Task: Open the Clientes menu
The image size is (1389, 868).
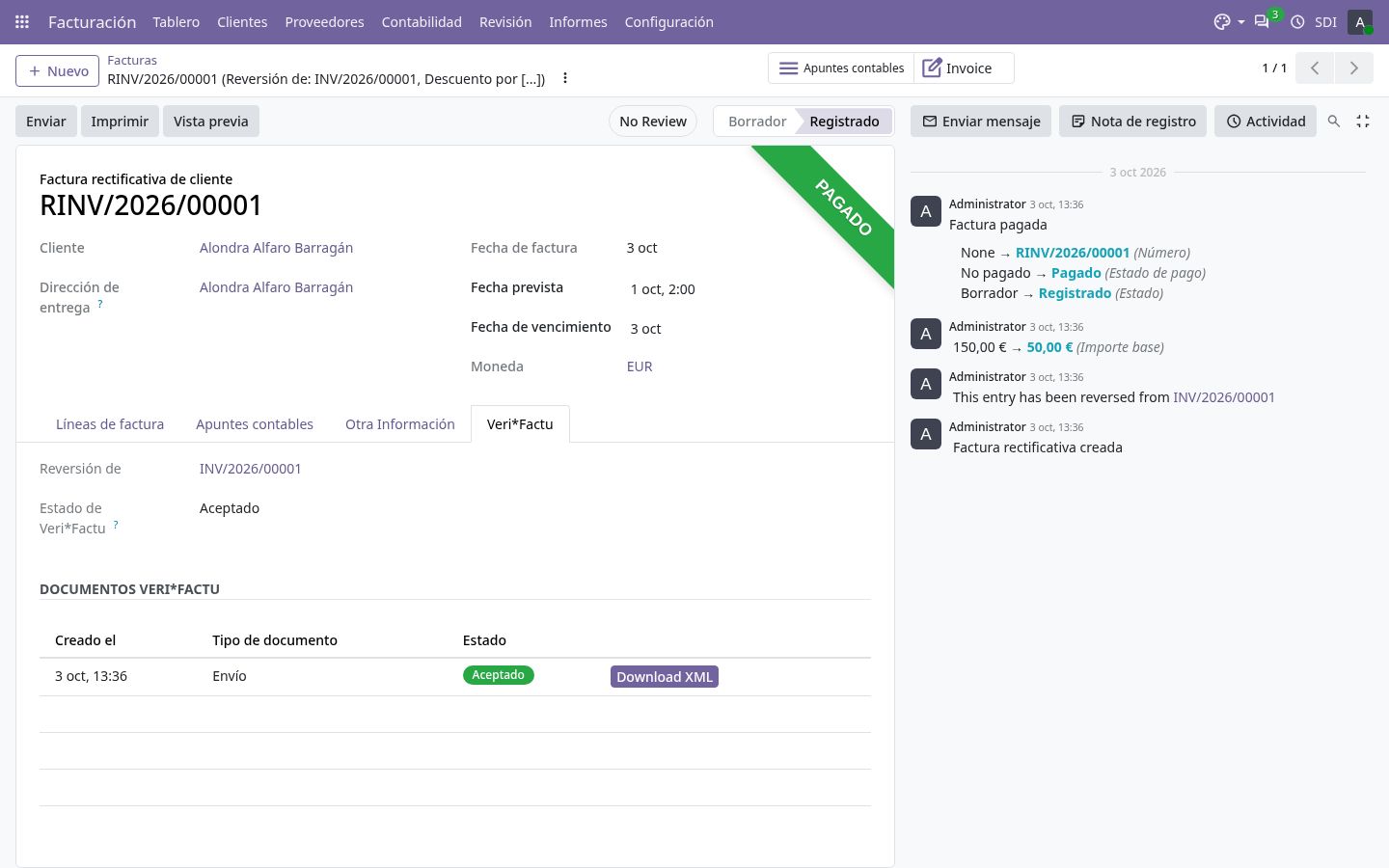Action: coord(242,21)
